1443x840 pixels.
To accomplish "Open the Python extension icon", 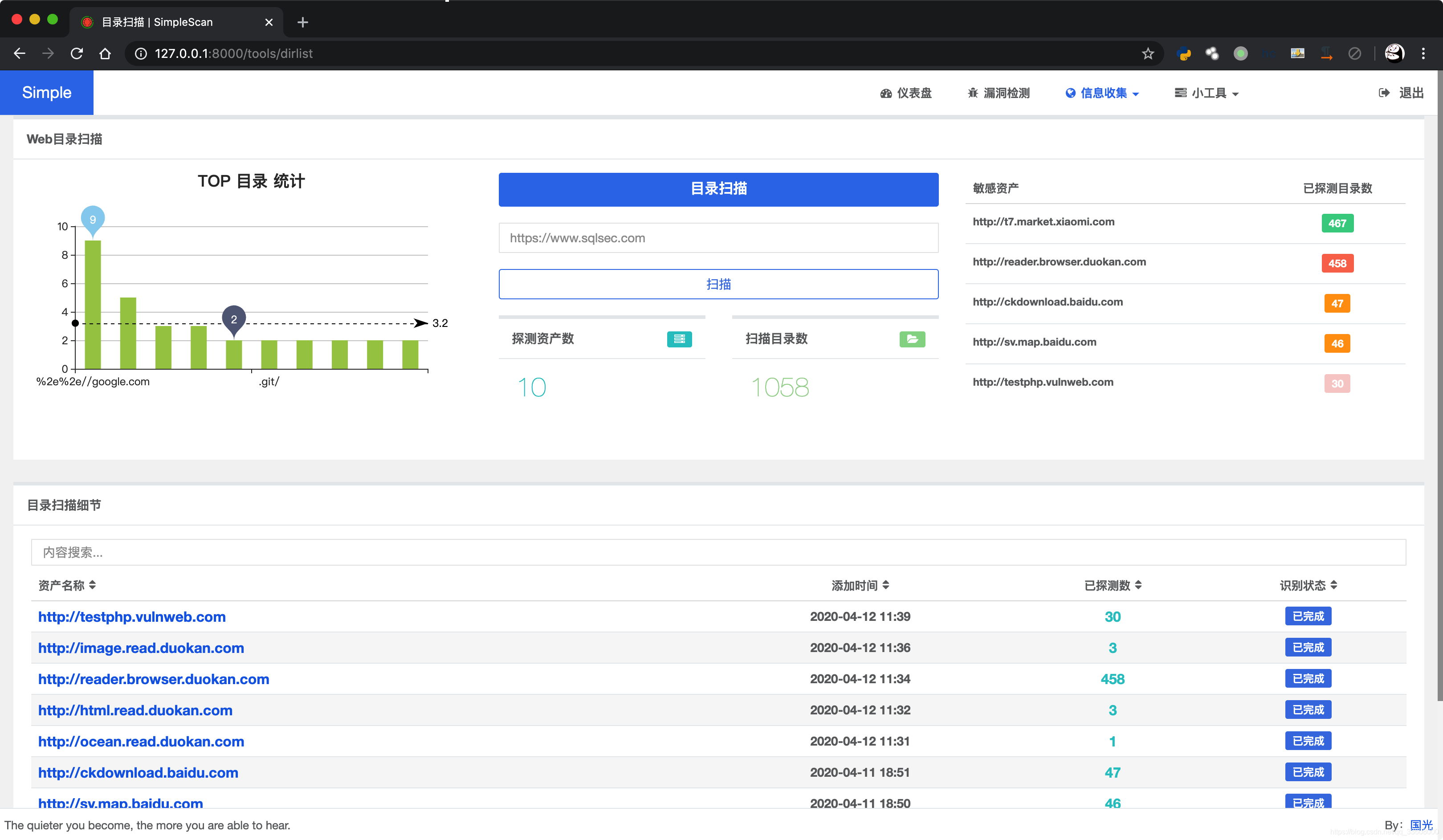I will coord(1184,53).
